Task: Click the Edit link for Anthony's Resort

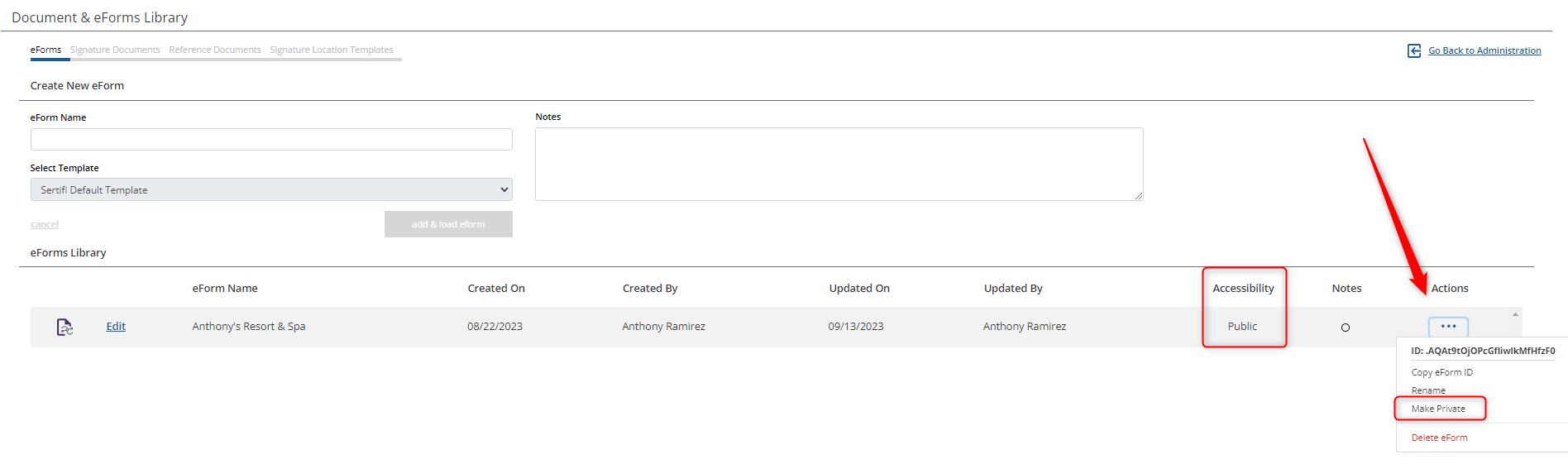Action: pos(116,326)
